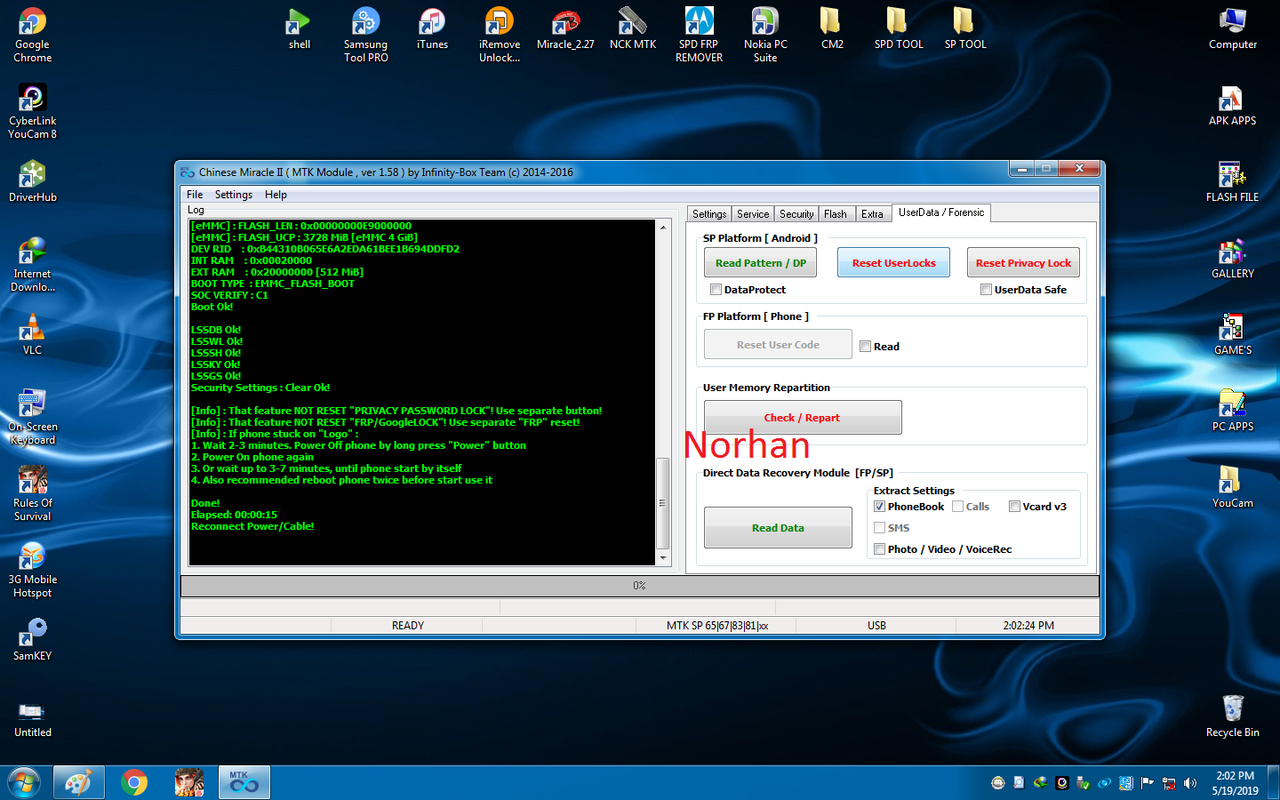Click the network status tray icon
Screen dimensions: 1280x800
(1169, 783)
